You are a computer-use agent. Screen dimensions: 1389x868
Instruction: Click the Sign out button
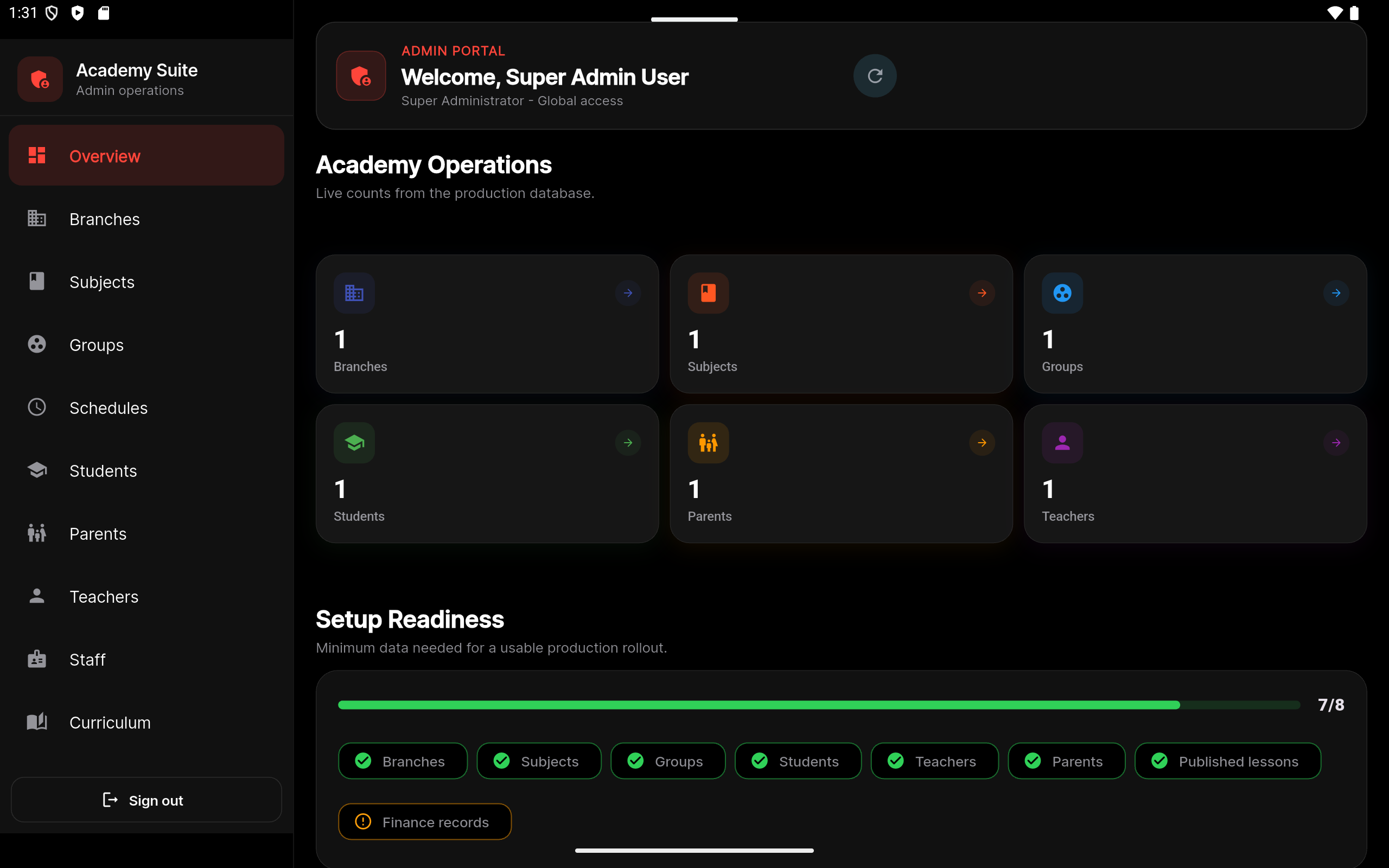[146, 800]
